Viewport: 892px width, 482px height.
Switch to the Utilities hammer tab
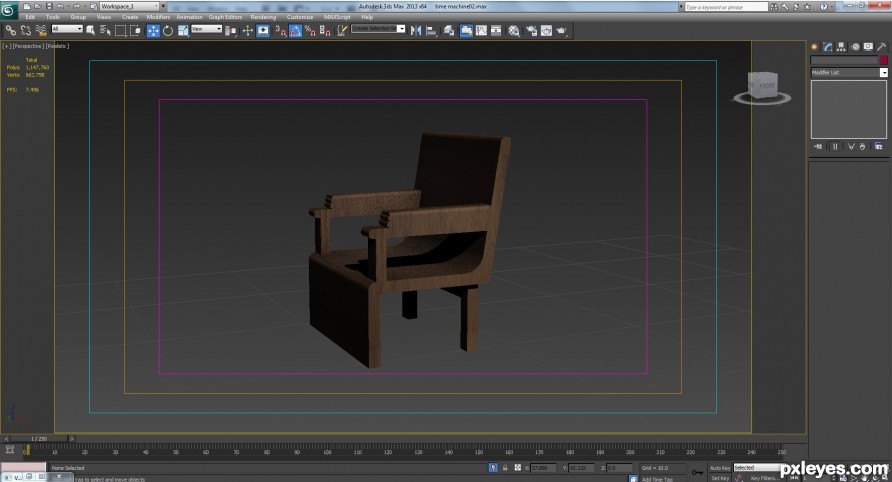[881, 47]
